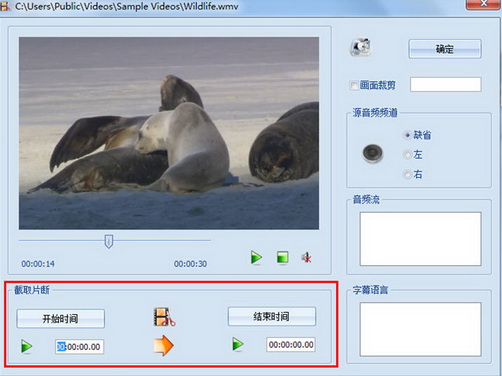Play from start time using green arrow
Screen dimensions: 502x376
(x=27, y=346)
